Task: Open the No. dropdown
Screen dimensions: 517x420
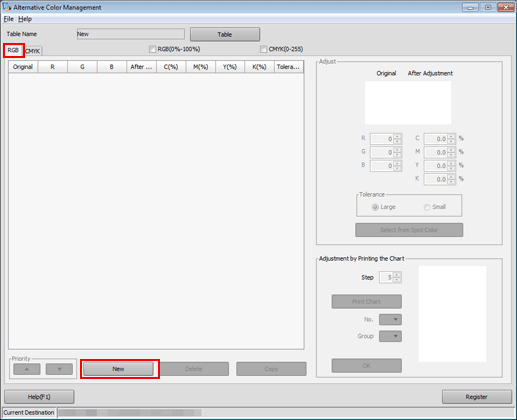Action: [390, 319]
